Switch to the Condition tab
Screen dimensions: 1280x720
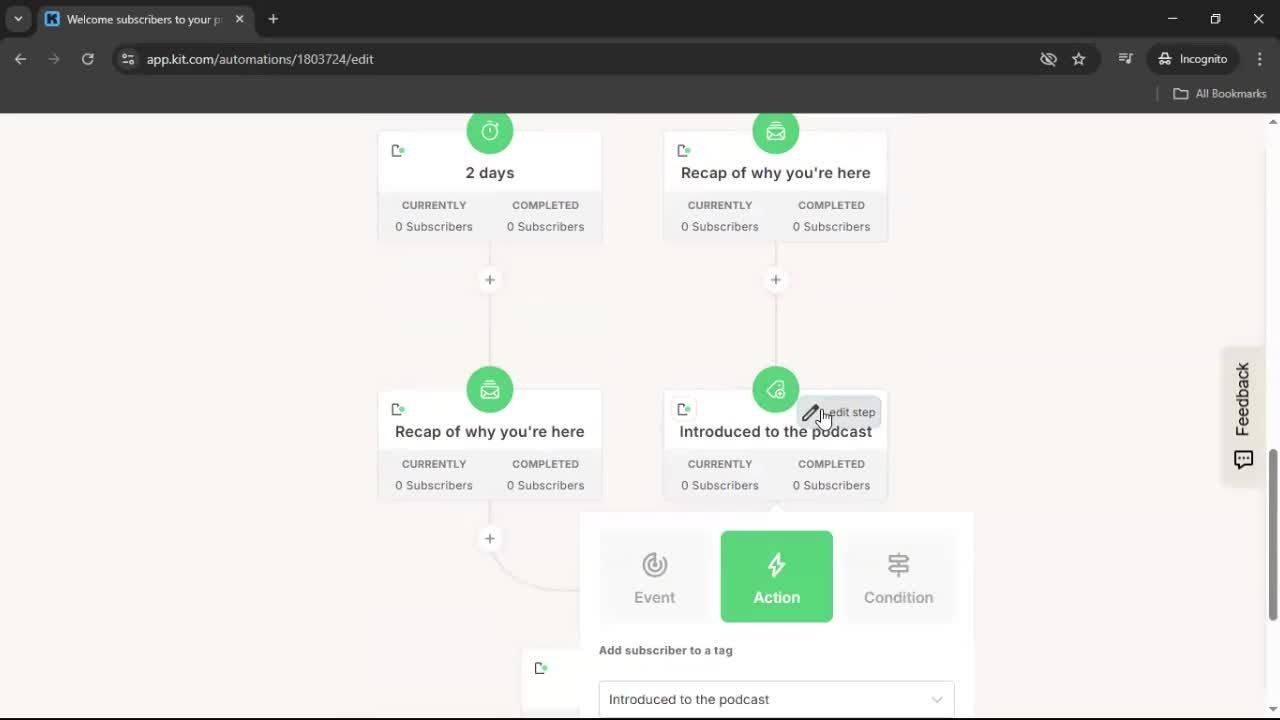tap(898, 577)
